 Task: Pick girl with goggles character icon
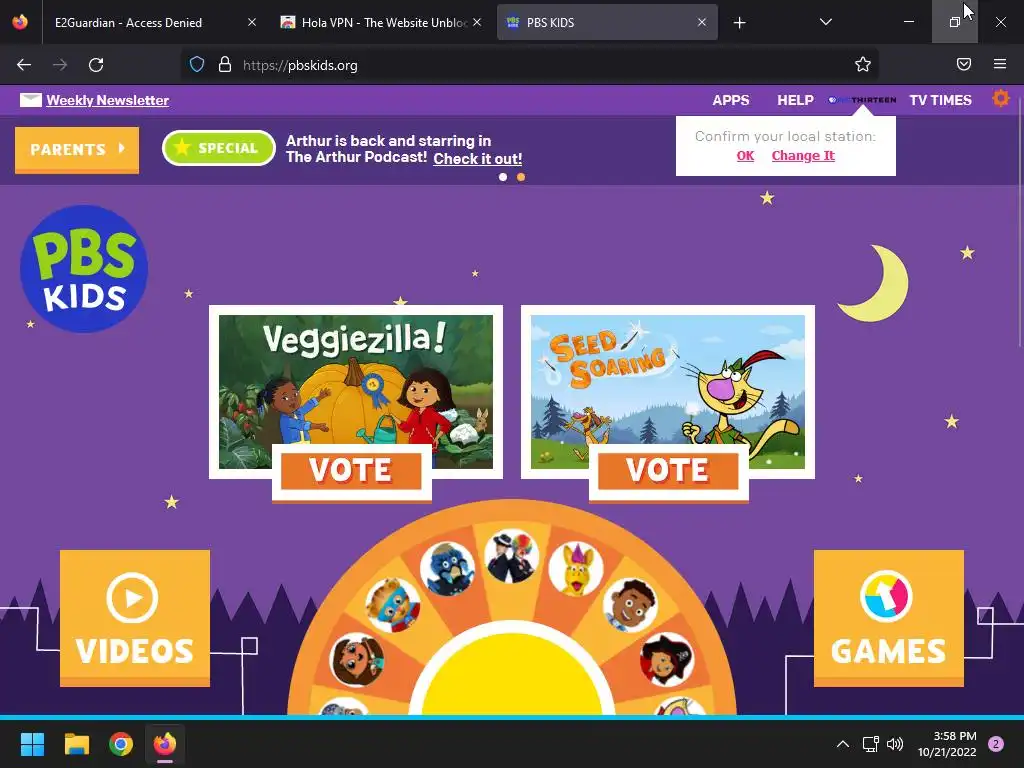357,660
